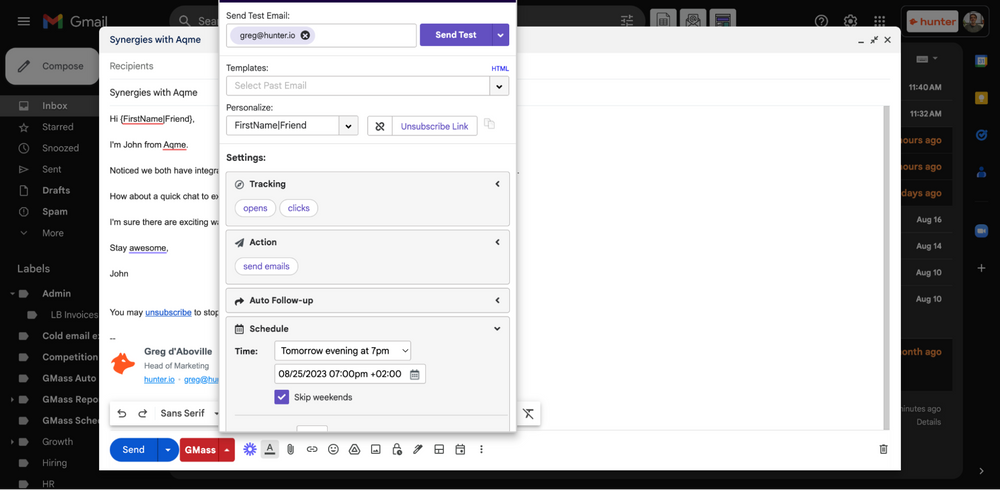Click the schedule date and time field
This screenshot has height=490, width=1000.
340,374
